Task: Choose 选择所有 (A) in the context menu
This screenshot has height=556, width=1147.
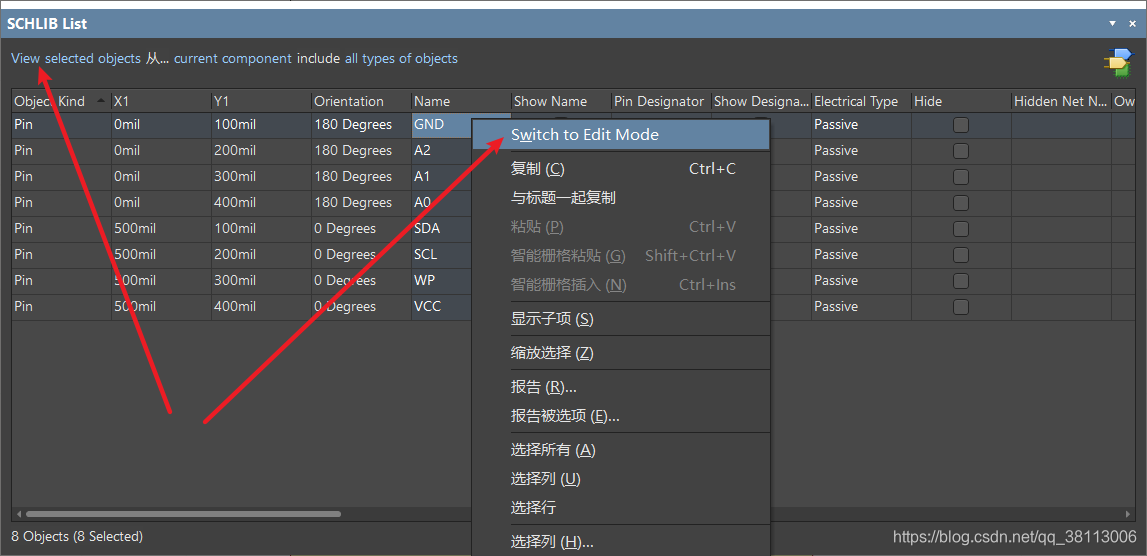Action: tap(553, 450)
